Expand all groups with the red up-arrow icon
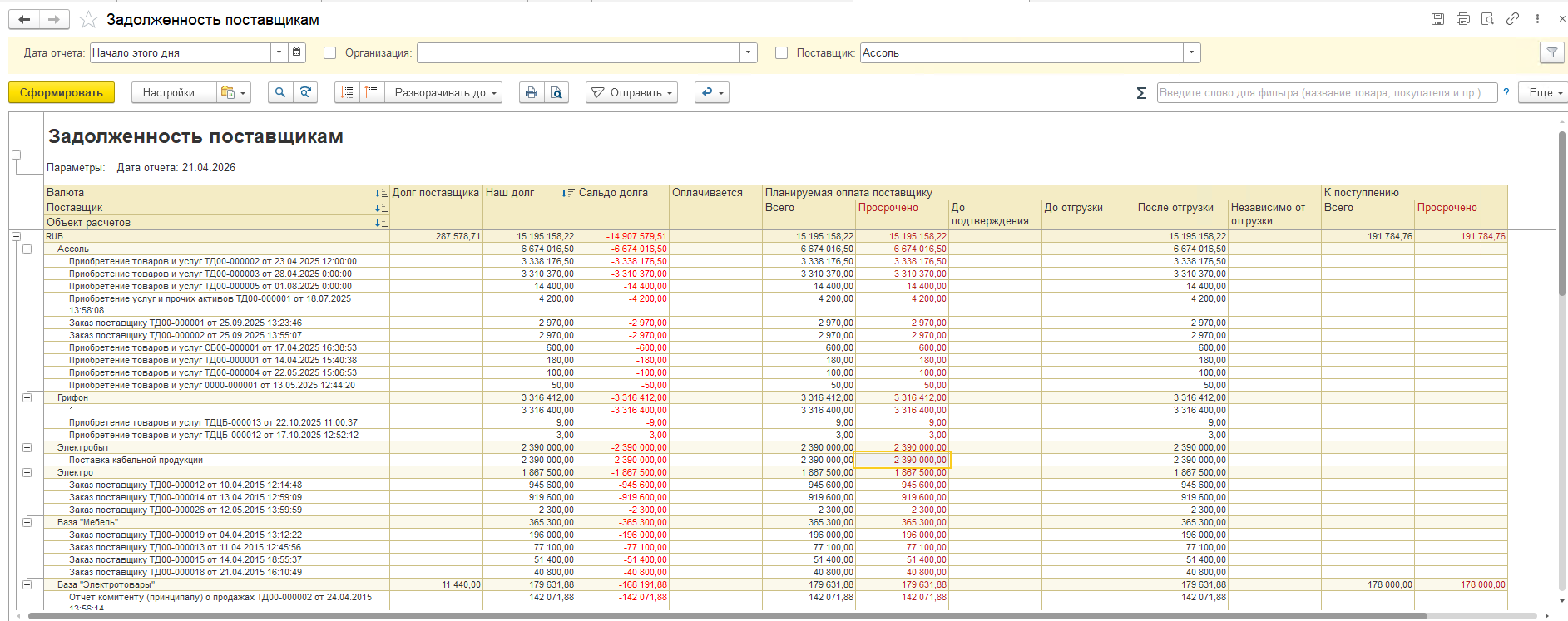This screenshot has height=621, width=1568. point(372,92)
